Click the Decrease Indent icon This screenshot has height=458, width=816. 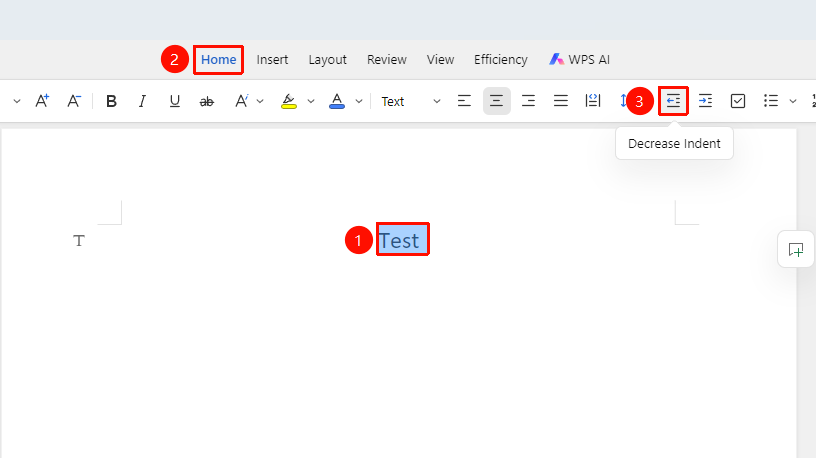click(673, 101)
